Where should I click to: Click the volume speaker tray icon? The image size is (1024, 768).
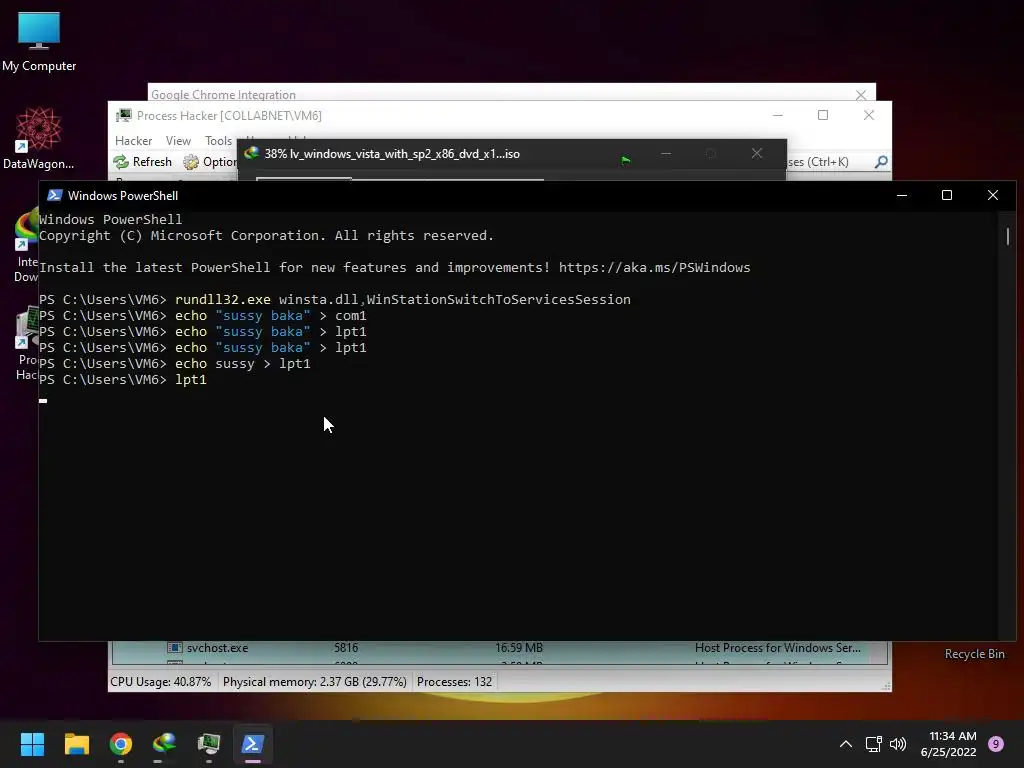pyautogui.click(x=898, y=744)
